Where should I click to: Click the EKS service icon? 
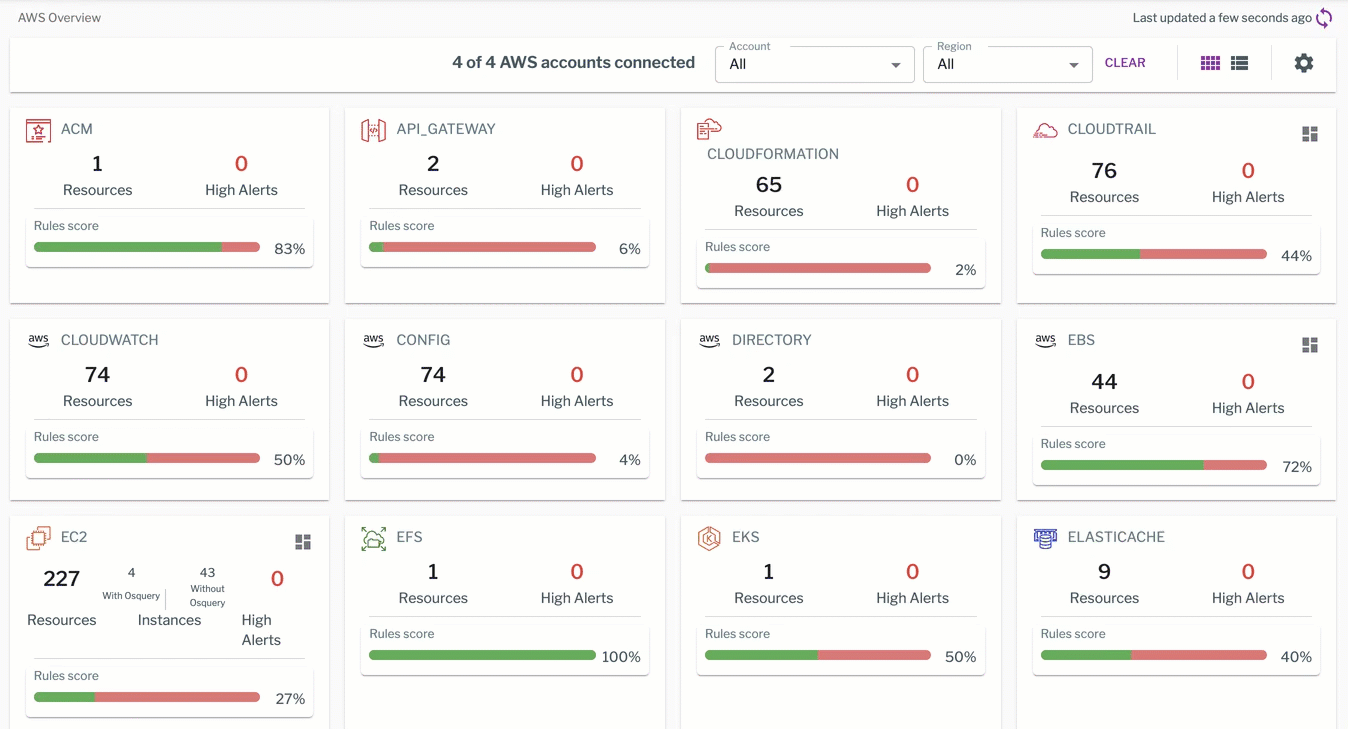709,538
